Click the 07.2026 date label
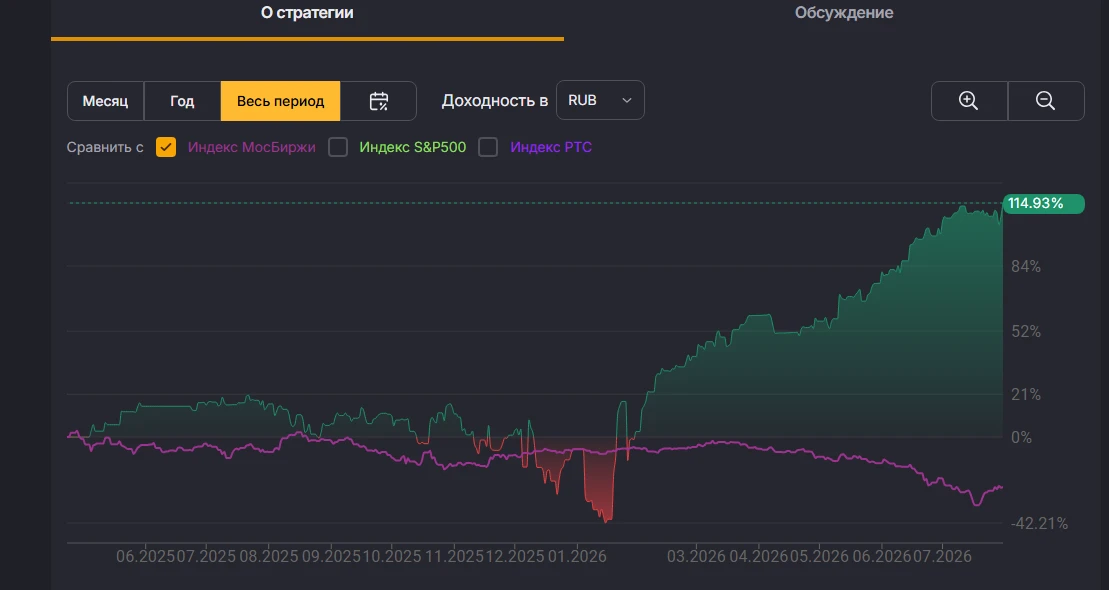Viewport: 1109px width, 590px height. point(941,557)
